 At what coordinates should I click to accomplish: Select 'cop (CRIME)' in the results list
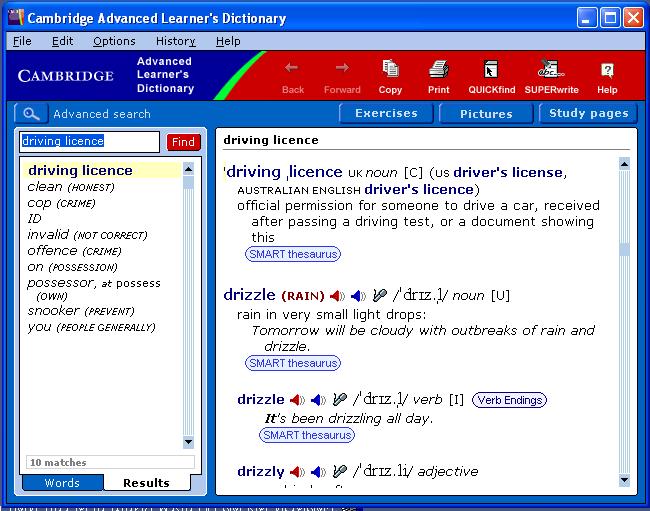click(61, 203)
